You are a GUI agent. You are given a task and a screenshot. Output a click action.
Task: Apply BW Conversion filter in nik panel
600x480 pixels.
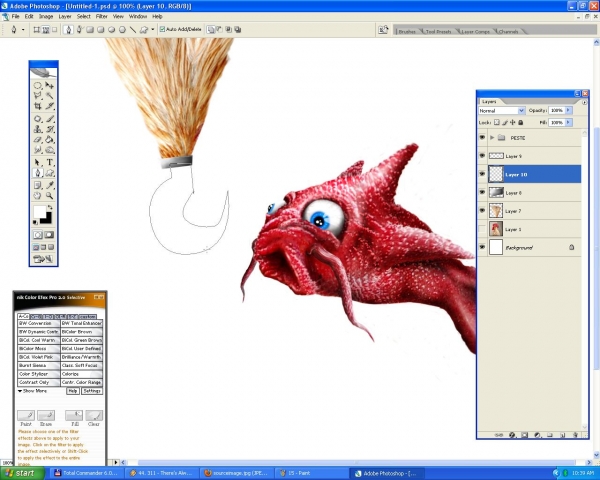39,323
